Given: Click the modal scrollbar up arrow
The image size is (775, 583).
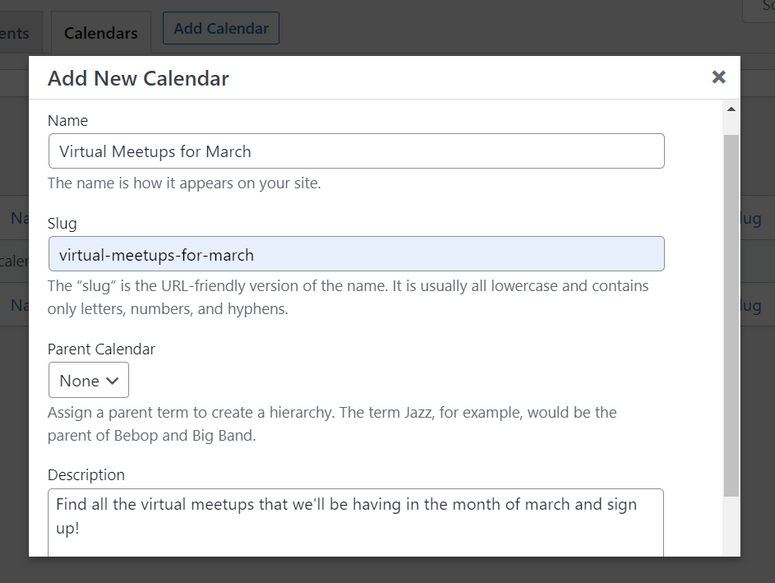Looking at the screenshot, I should click(731, 109).
